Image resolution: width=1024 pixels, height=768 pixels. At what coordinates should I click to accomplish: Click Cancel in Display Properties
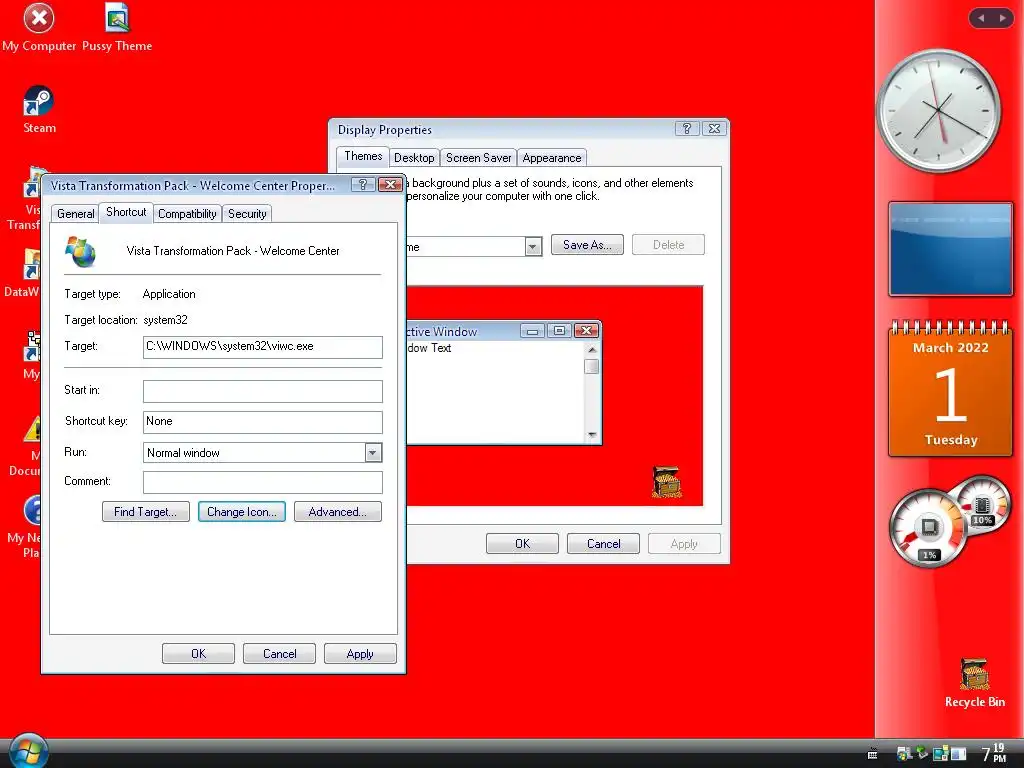click(603, 543)
